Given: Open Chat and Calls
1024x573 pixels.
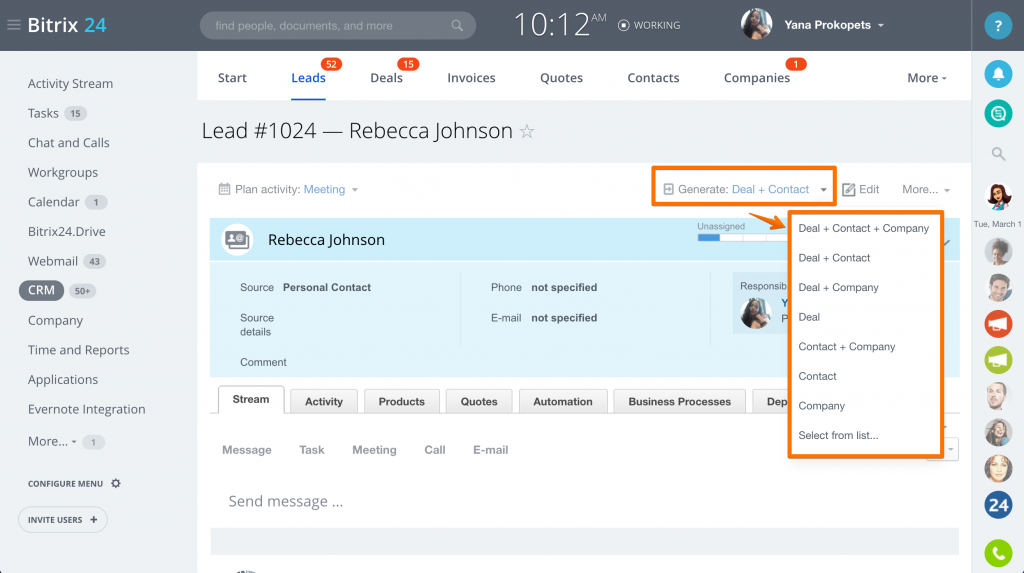Looking at the screenshot, I should pyautogui.click(x=69, y=142).
